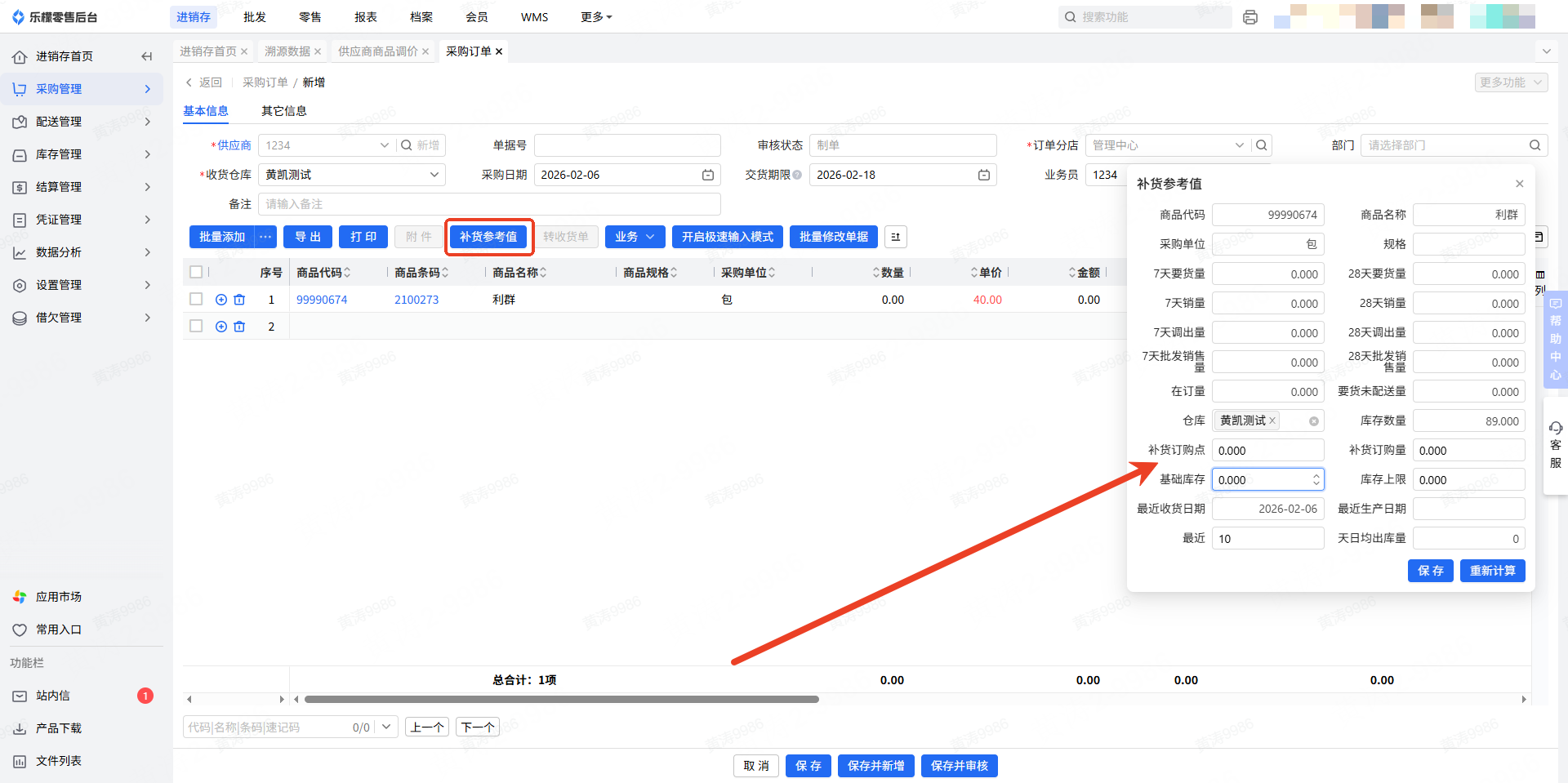Click the printer icon in top bar
Image resolution: width=1568 pixels, height=783 pixels.
[x=1250, y=17]
